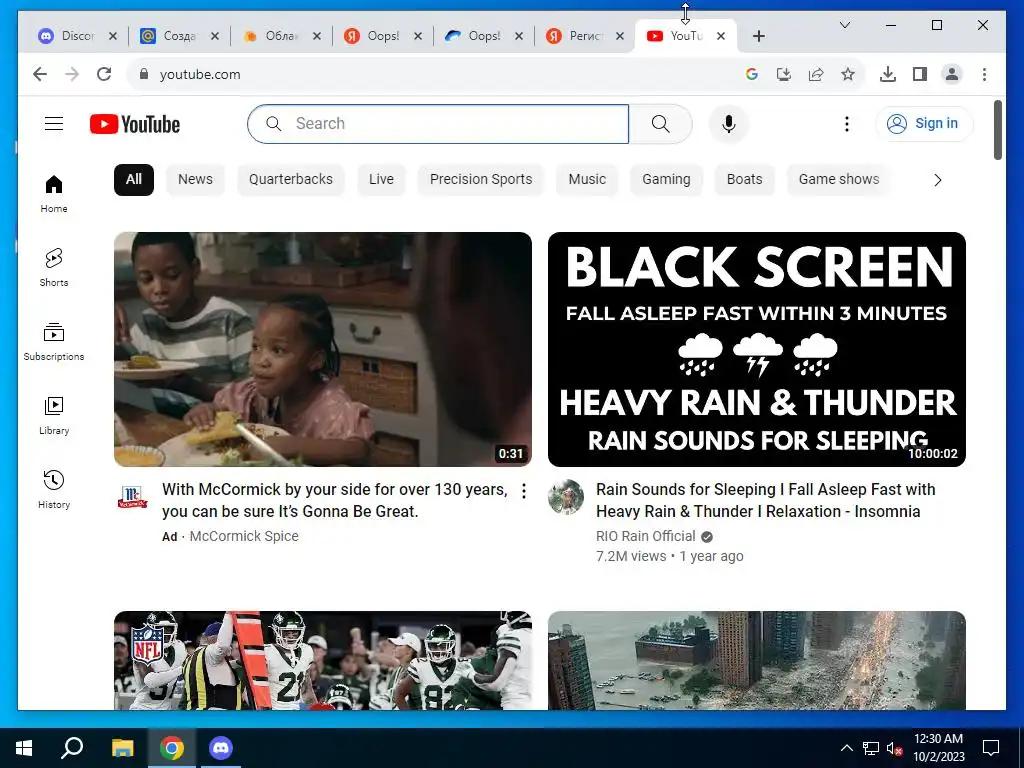Close the YouTube browser tab
The height and width of the screenshot is (768, 1024).
[720, 36]
